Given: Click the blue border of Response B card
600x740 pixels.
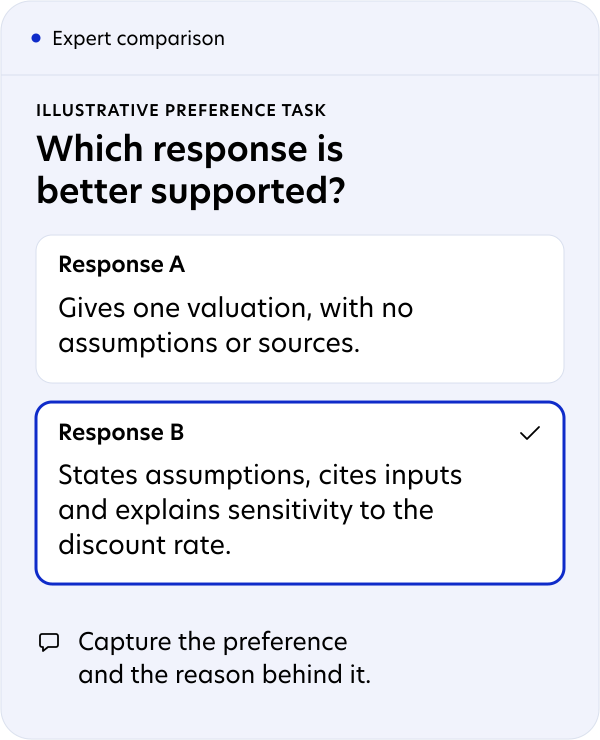Looking at the screenshot, I should 300,403.
